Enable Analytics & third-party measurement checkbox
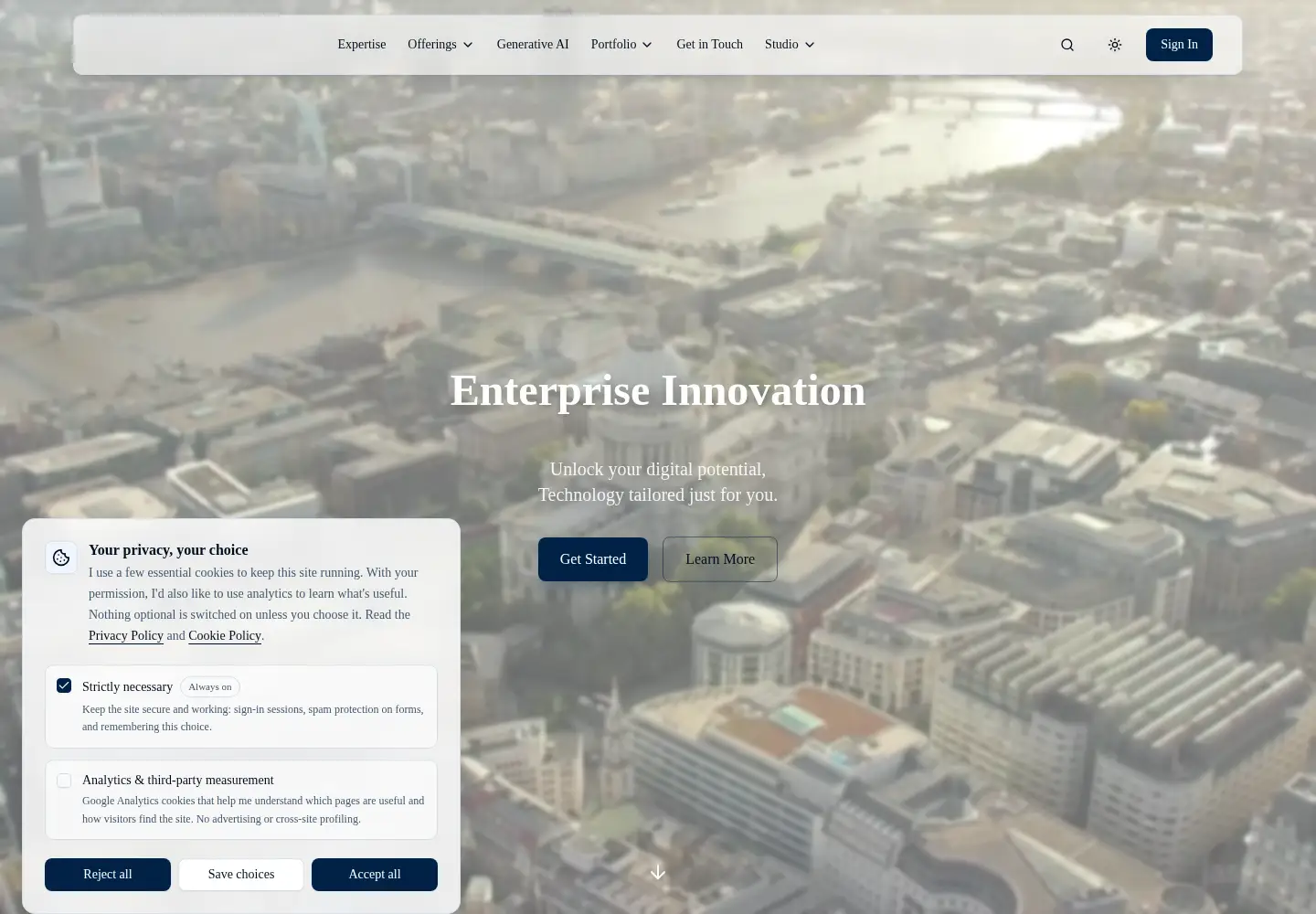The image size is (1316, 914). pyautogui.click(x=64, y=781)
